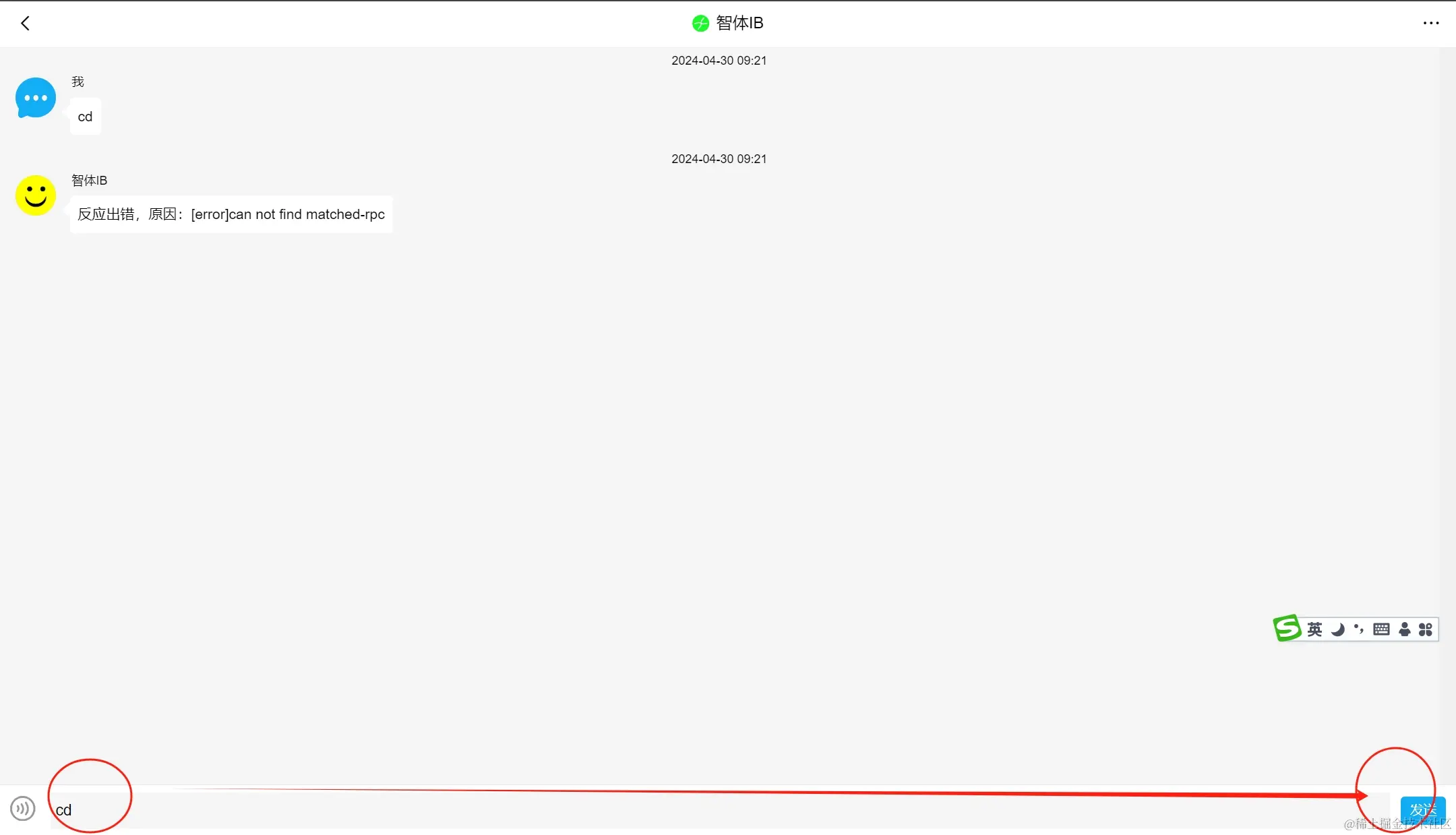1456x835 pixels.
Task: Open the soft keyboard icon in IME bar
Action: pyautogui.click(x=1381, y=629)
